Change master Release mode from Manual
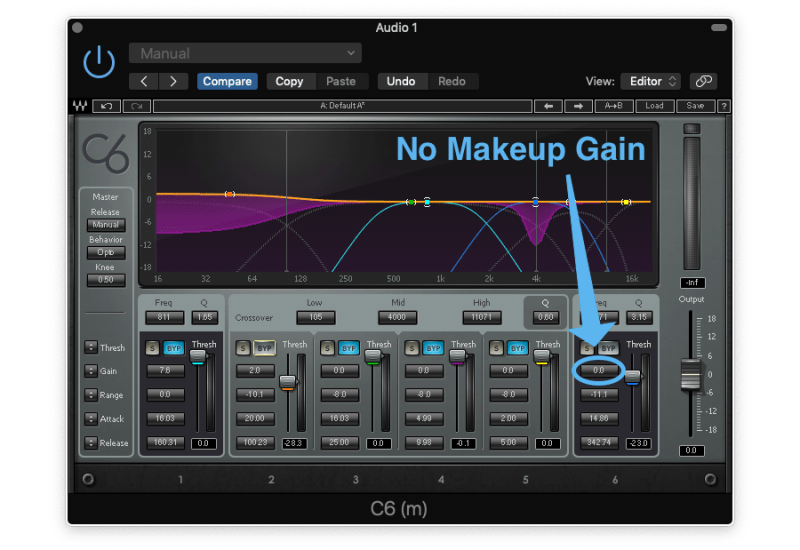 coord(106,224)
